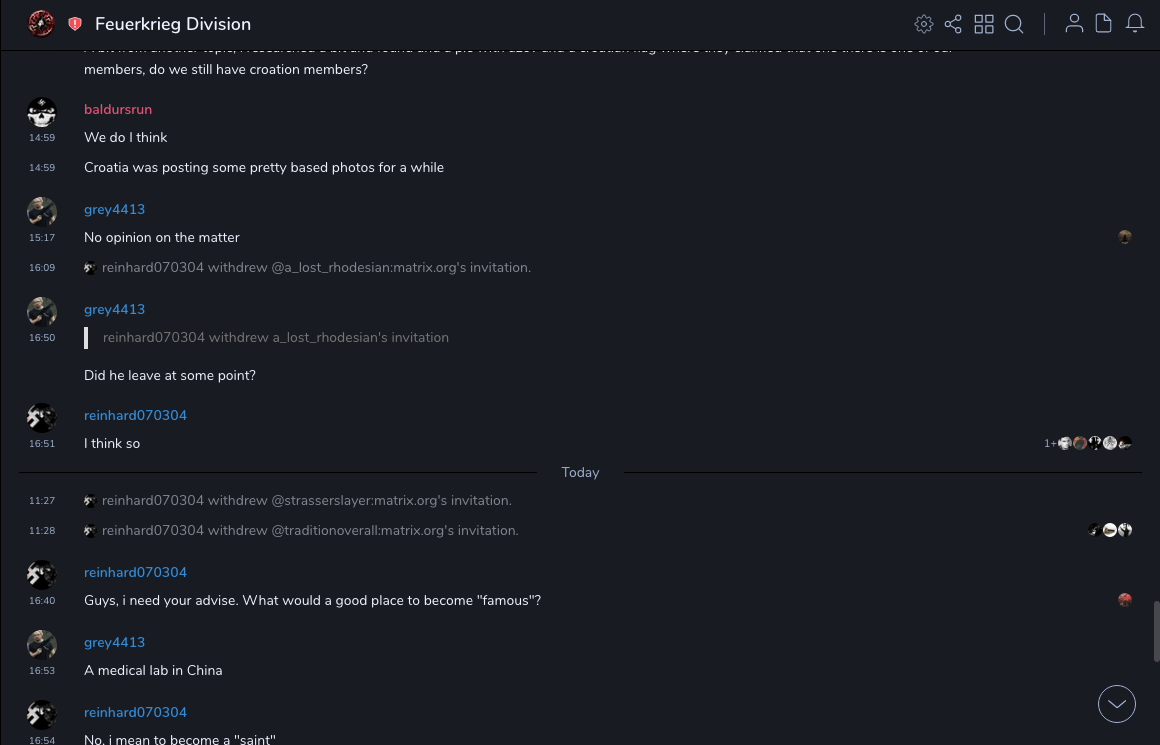Open the room settings gear icon
Screen dimensions: 1160x745
click(x=924, y=24)
